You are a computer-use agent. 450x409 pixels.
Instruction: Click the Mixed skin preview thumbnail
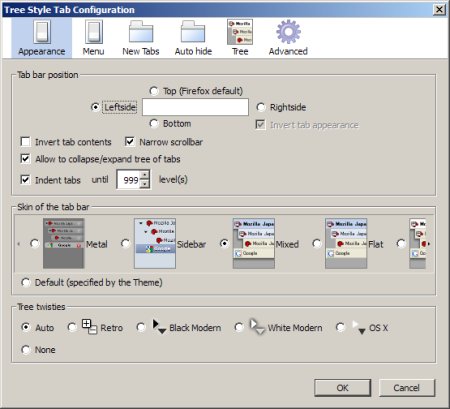254,243
